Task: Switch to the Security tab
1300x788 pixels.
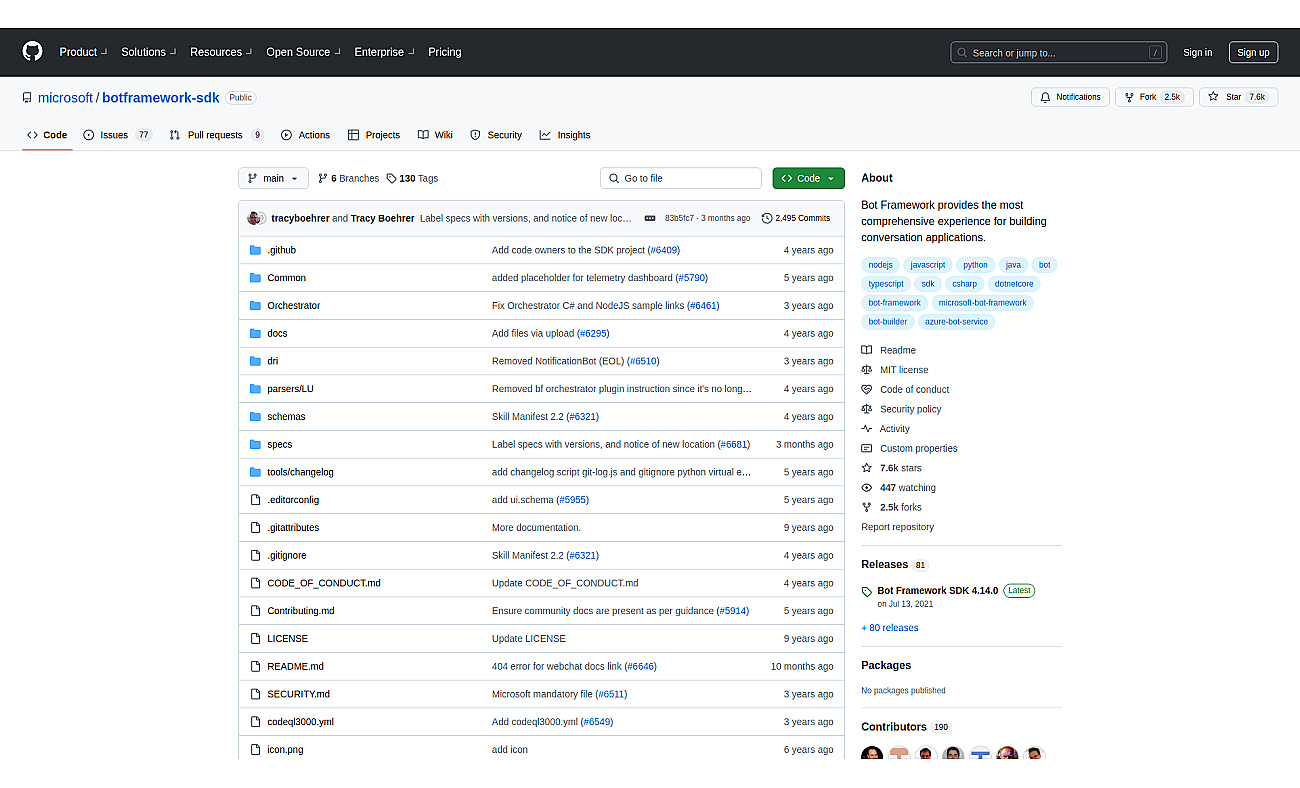Action: (x=496, y=135)
